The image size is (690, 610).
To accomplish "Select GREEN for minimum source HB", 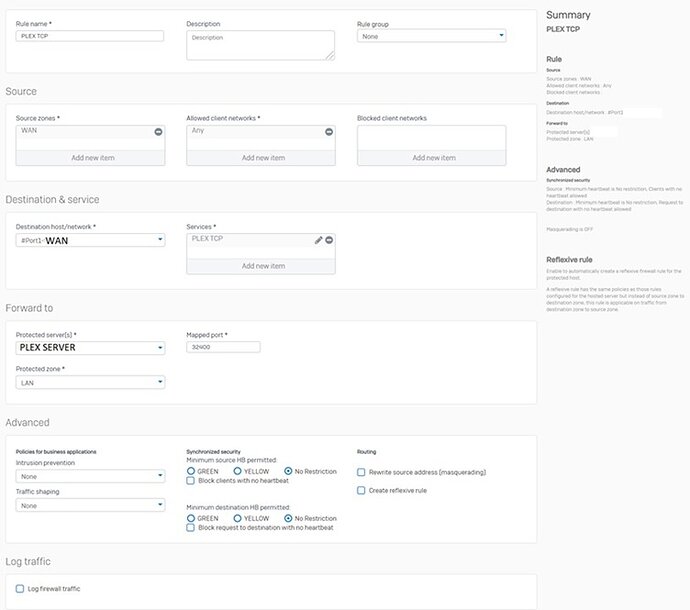I will (191, 471).
